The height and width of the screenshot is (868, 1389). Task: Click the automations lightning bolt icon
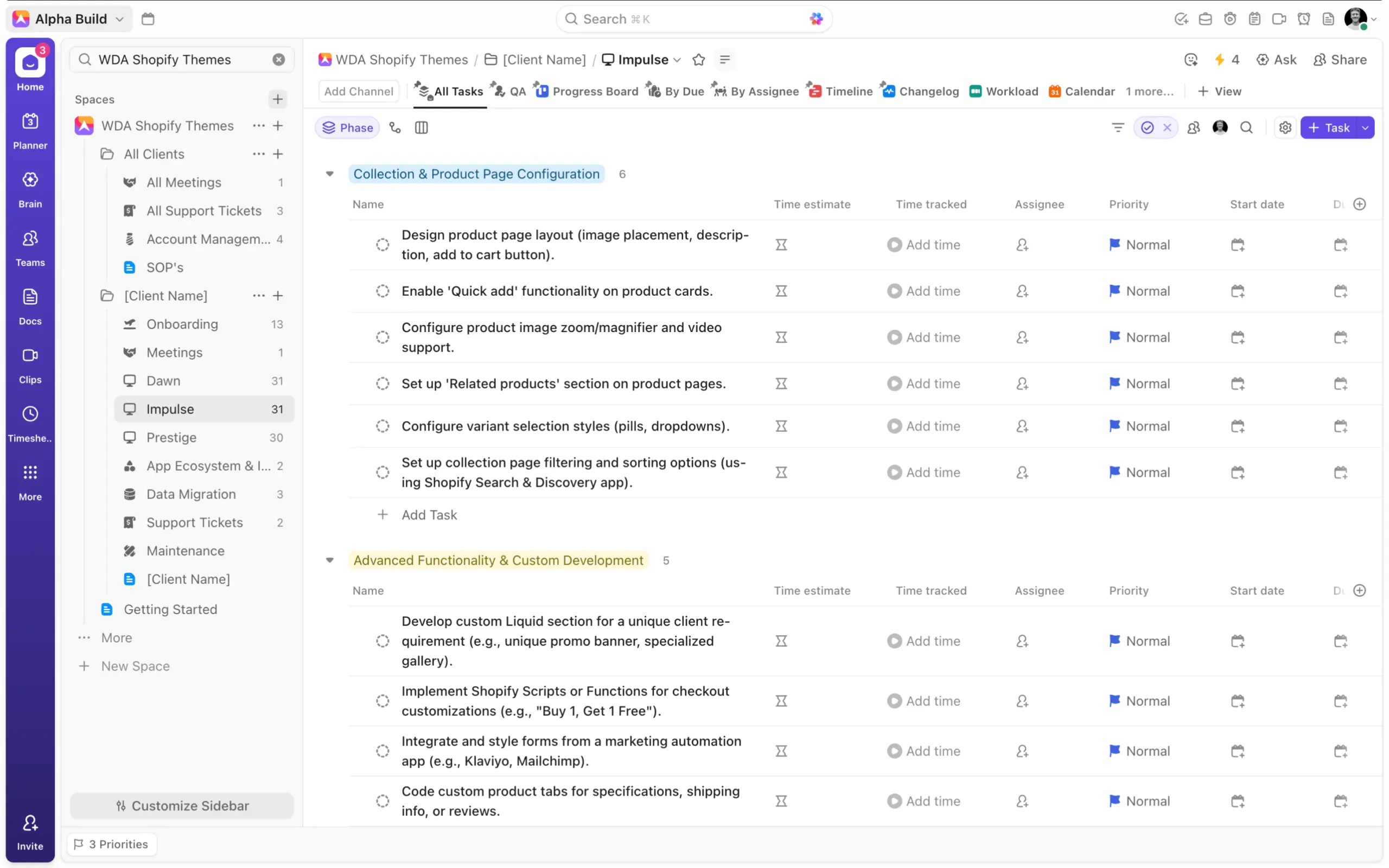pyautogui.click(x=1220, y=60)
